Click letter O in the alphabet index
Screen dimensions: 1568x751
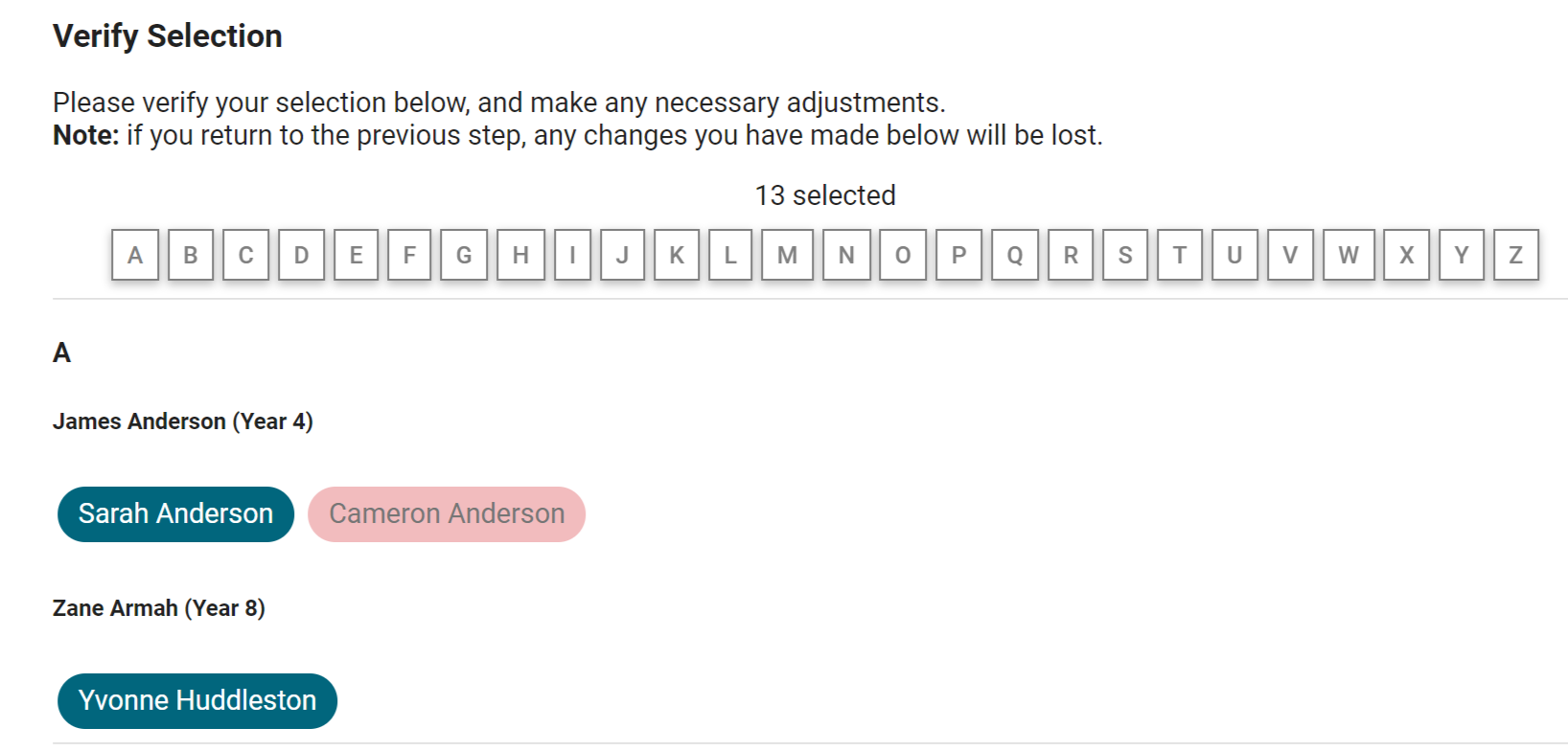pos(903,255)
